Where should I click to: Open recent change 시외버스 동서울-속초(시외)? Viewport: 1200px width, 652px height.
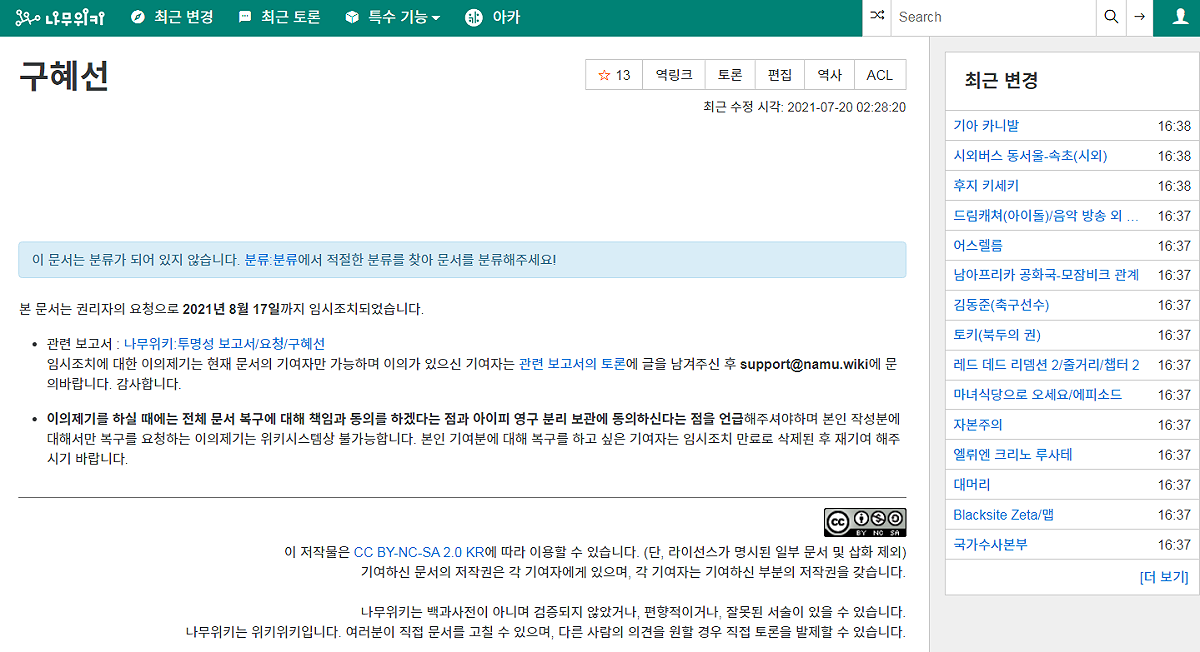point(1030,156)
